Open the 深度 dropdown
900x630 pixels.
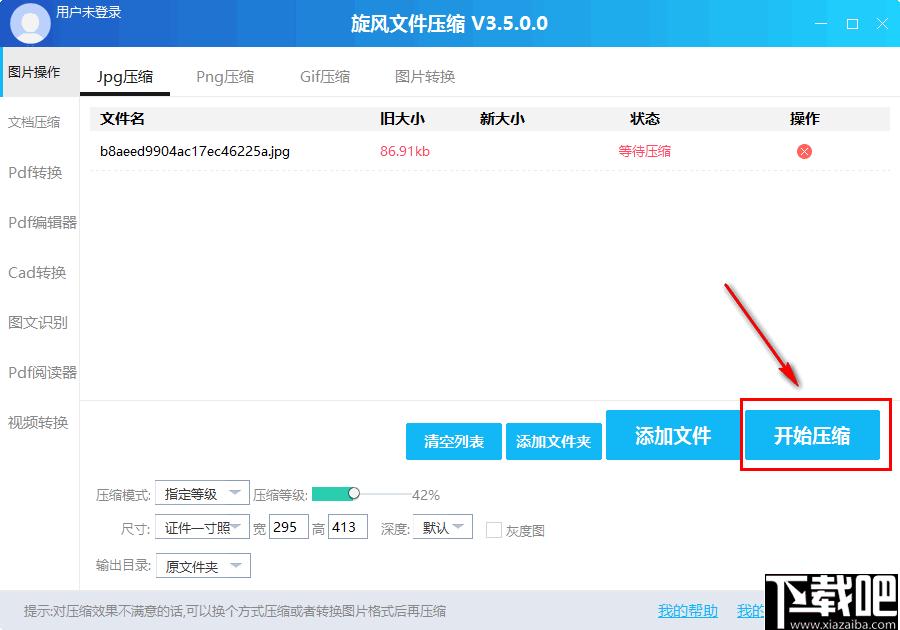443,527
